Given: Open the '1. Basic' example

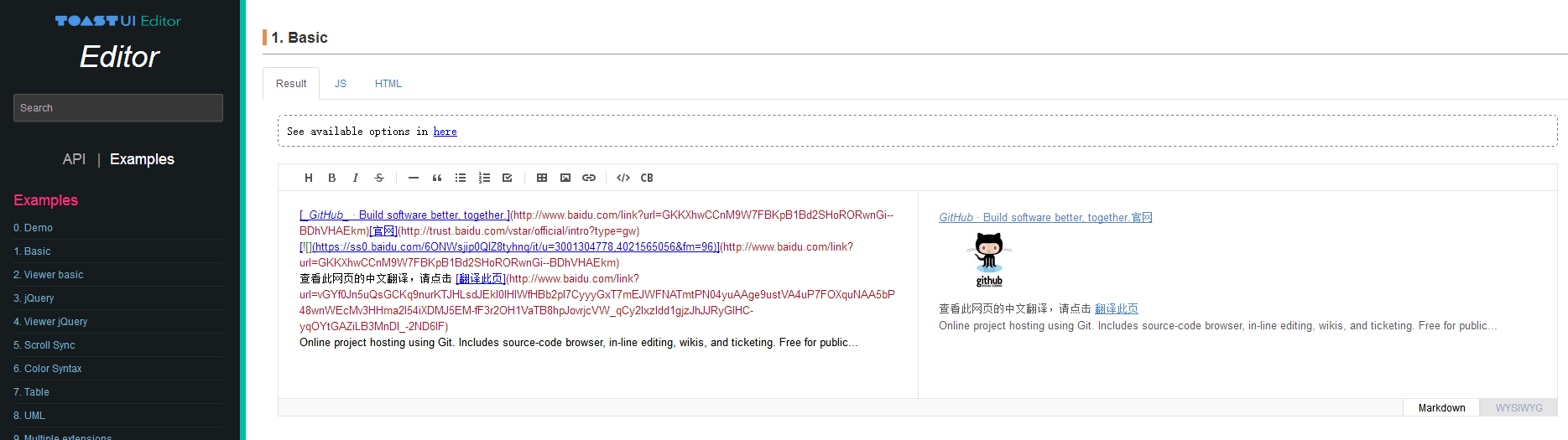Looking at the screenshot, I should pos(32,251).
